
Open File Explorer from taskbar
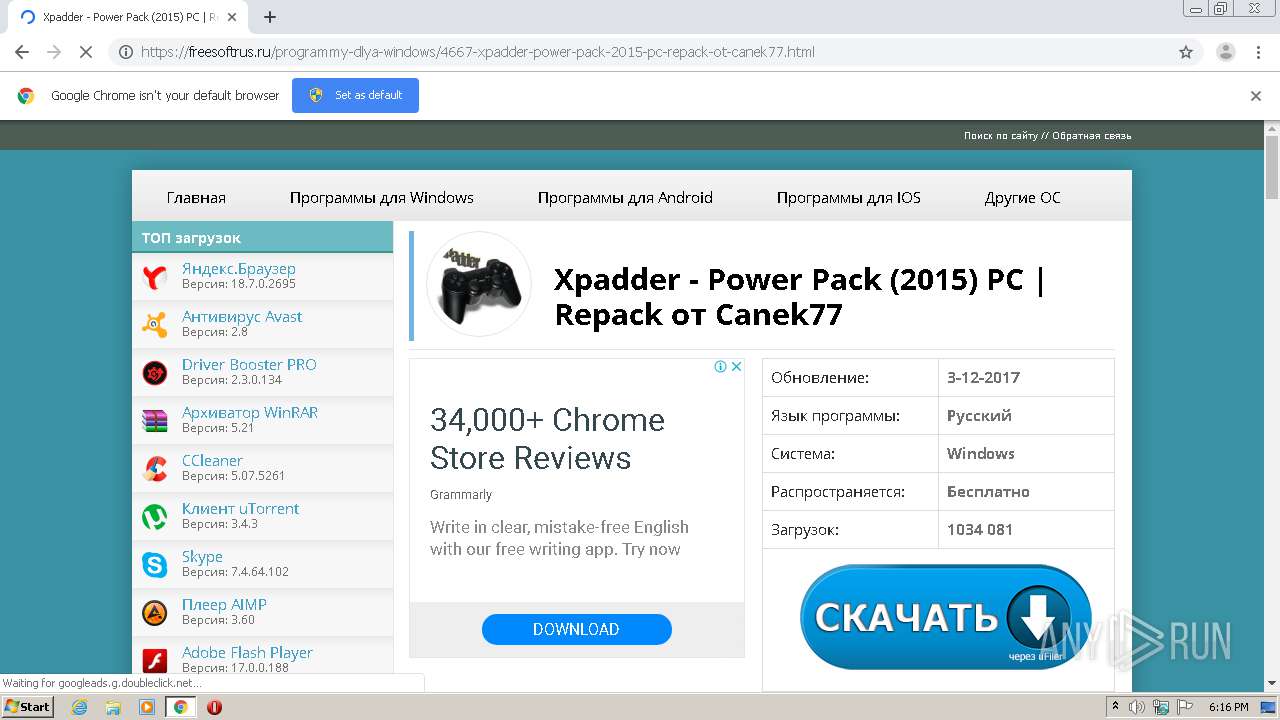click(x=113, y=707)
